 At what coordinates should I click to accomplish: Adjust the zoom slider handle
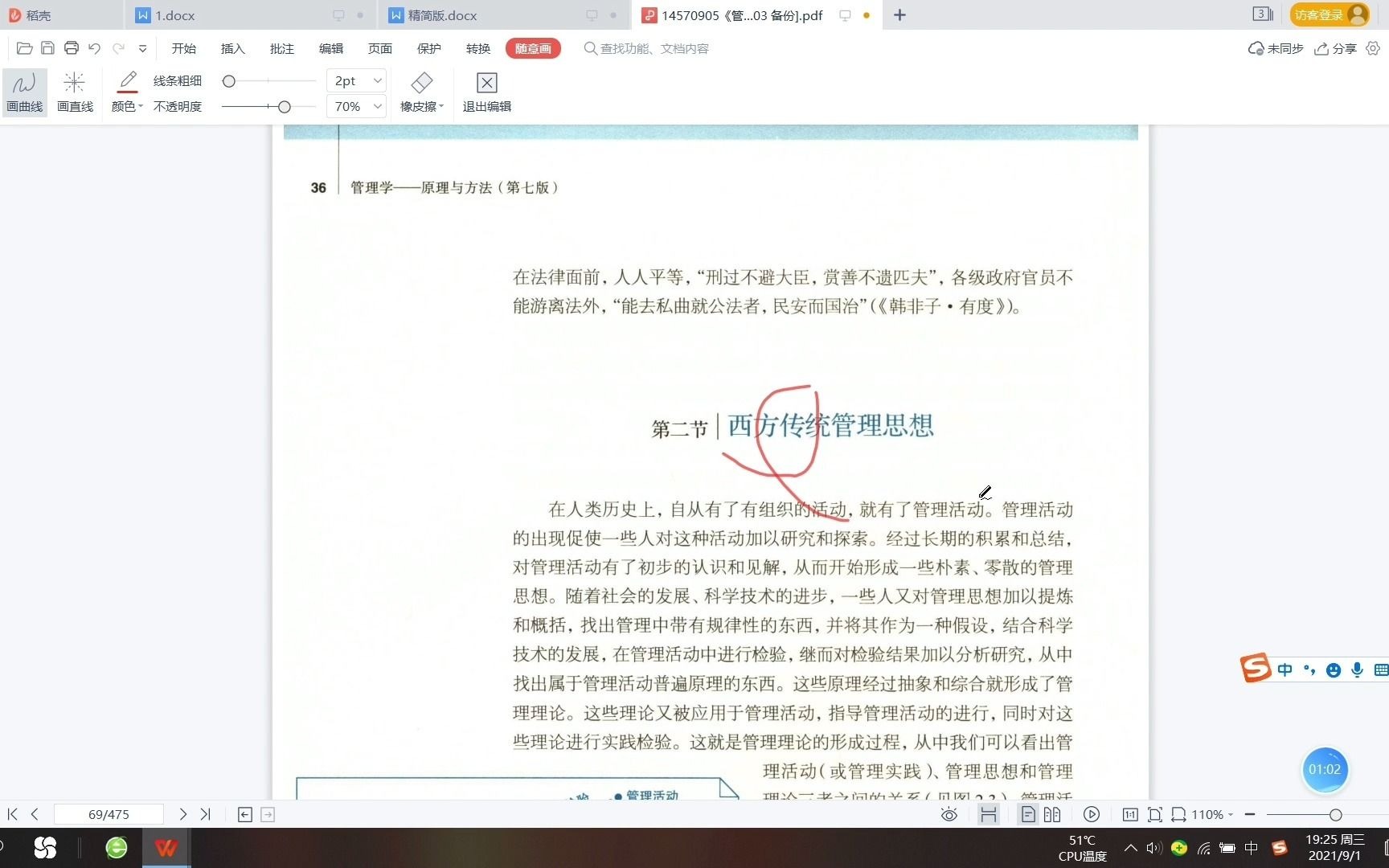click(x=1336, y=814)
